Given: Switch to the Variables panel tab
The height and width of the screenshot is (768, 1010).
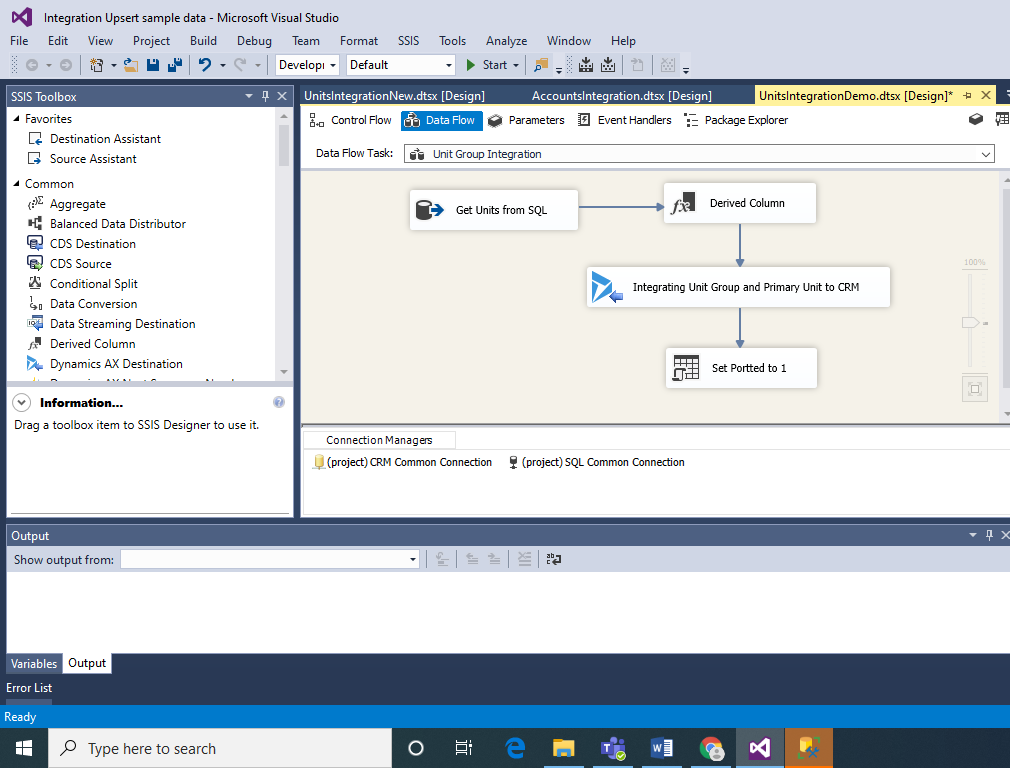Looking at the screenshot, I should (x=34, y=664).
